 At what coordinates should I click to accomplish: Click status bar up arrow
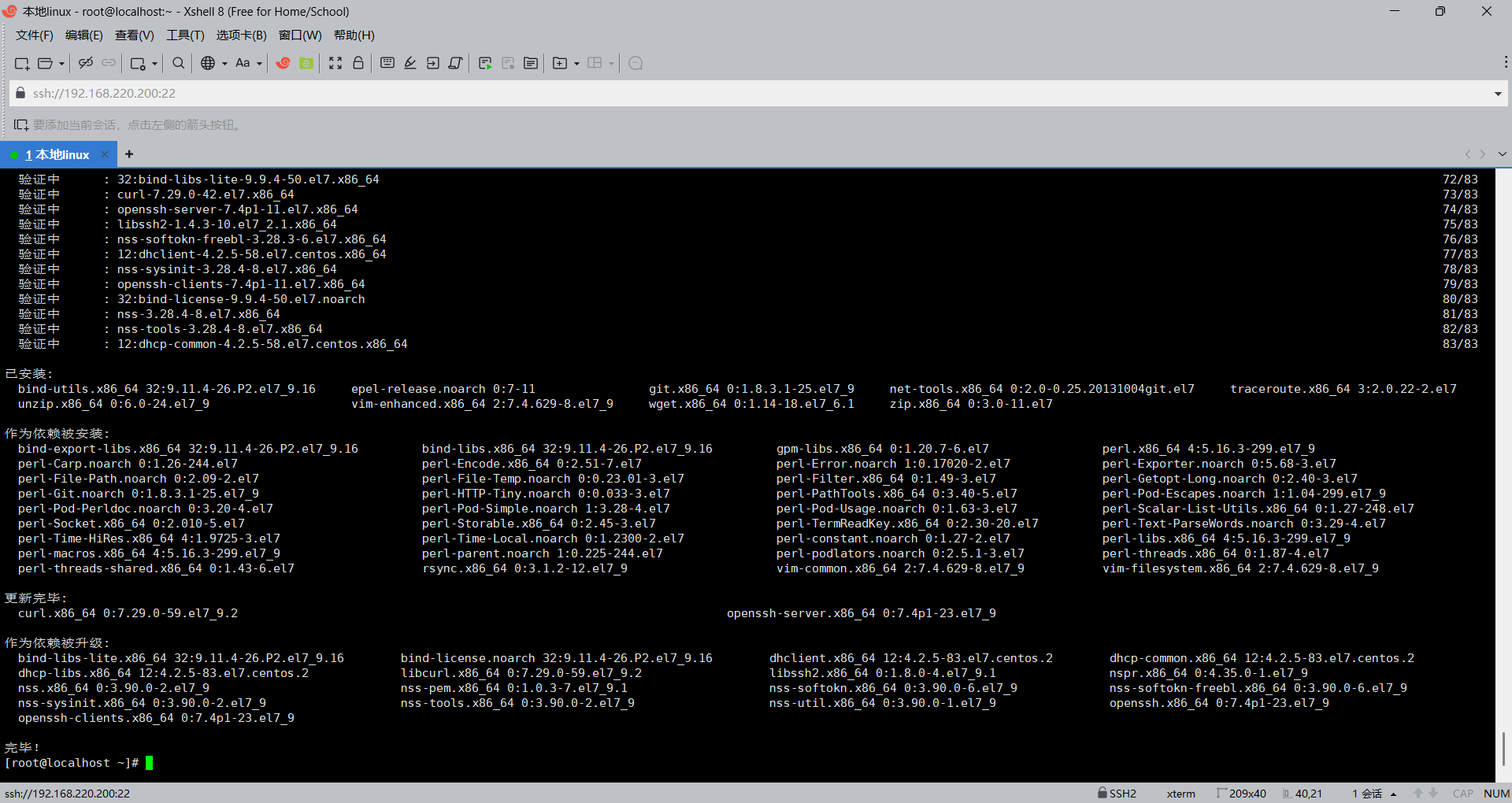pos(1418,794)
